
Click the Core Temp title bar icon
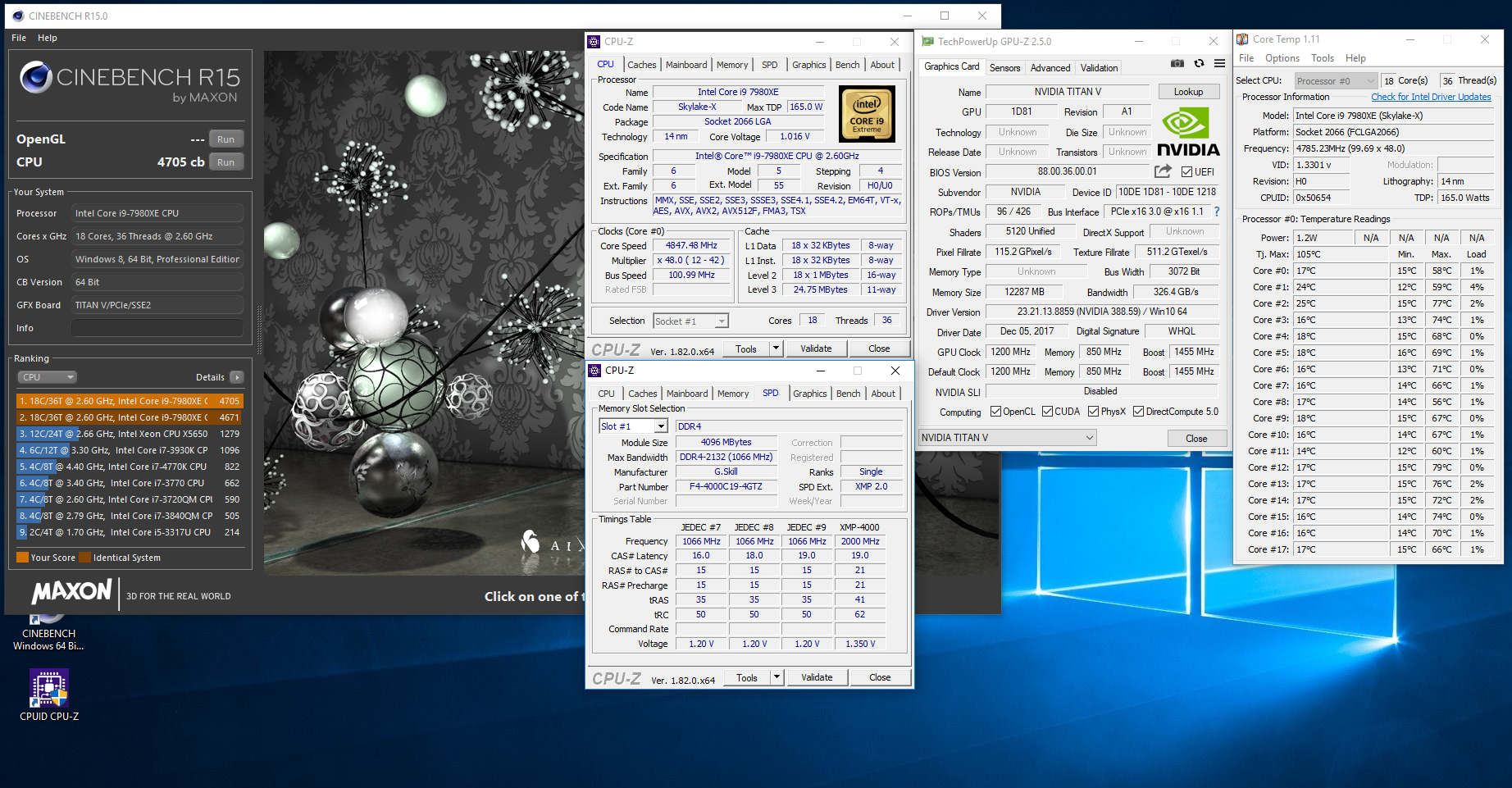tap(1243, 39)
